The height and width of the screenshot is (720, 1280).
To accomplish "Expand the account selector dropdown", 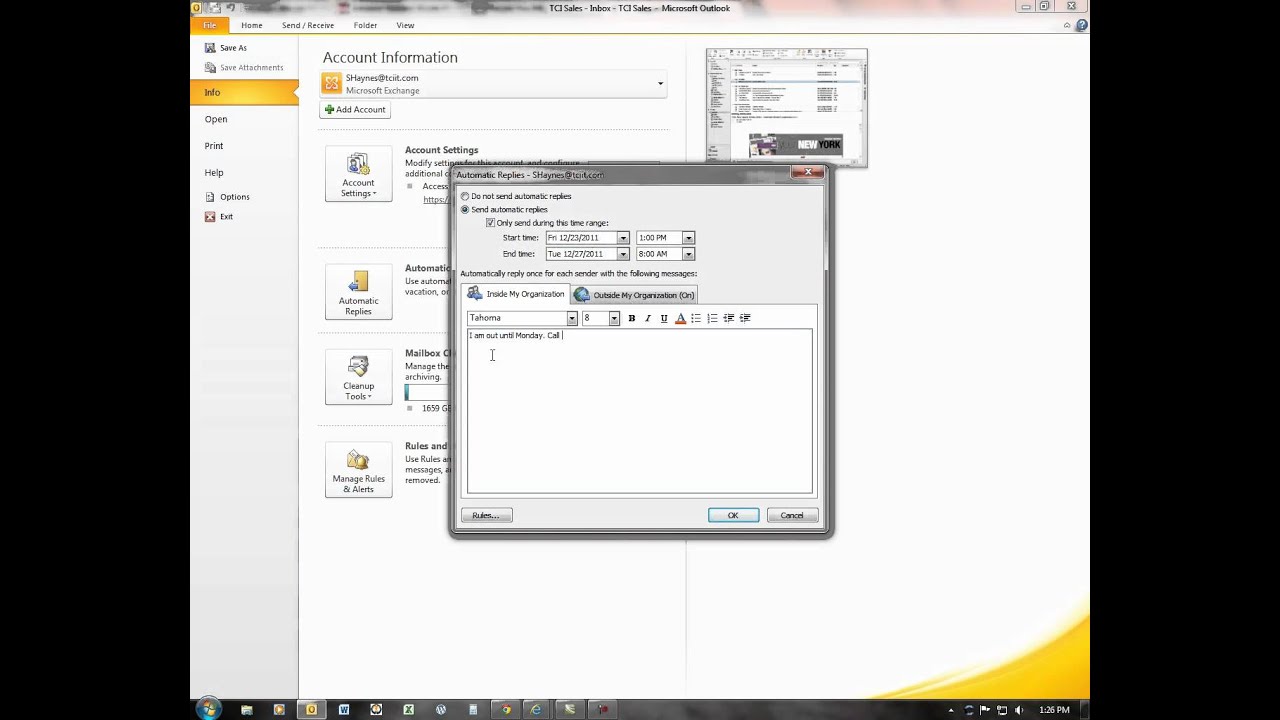I will [660, 84].
